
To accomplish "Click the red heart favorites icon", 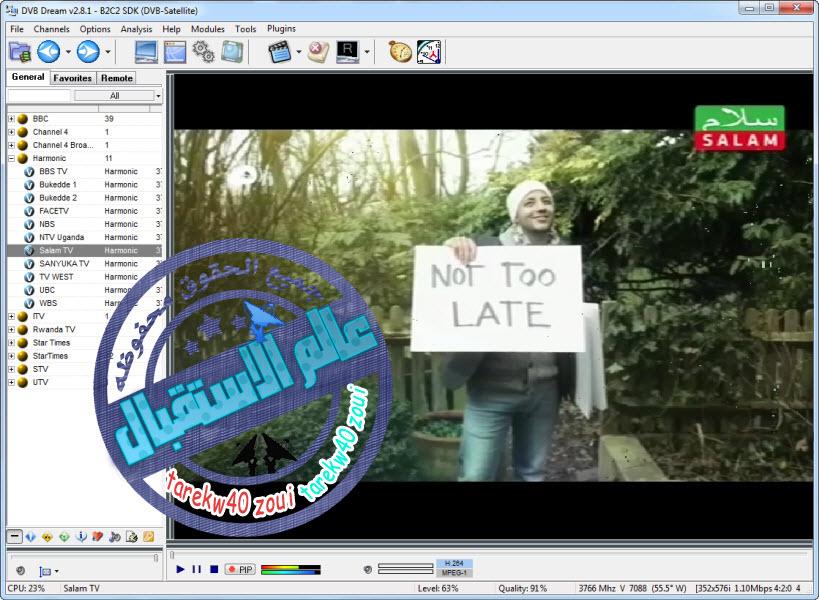I will tap(98, 536).
